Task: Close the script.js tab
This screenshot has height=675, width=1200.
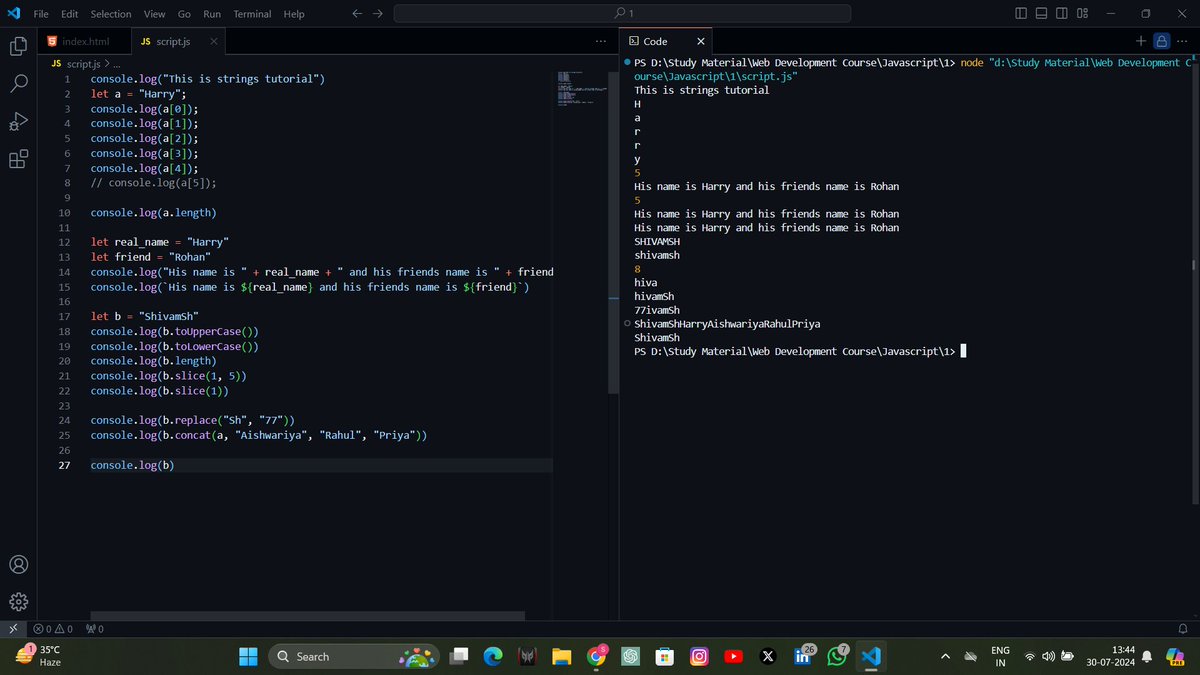Action: (x=214, y=42)
